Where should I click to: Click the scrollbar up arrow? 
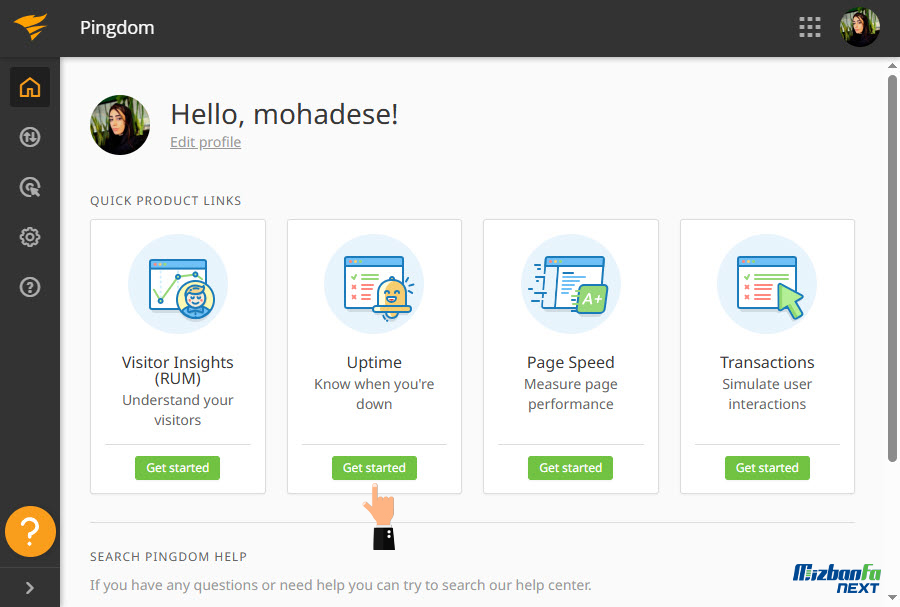(x=892, y=65)
